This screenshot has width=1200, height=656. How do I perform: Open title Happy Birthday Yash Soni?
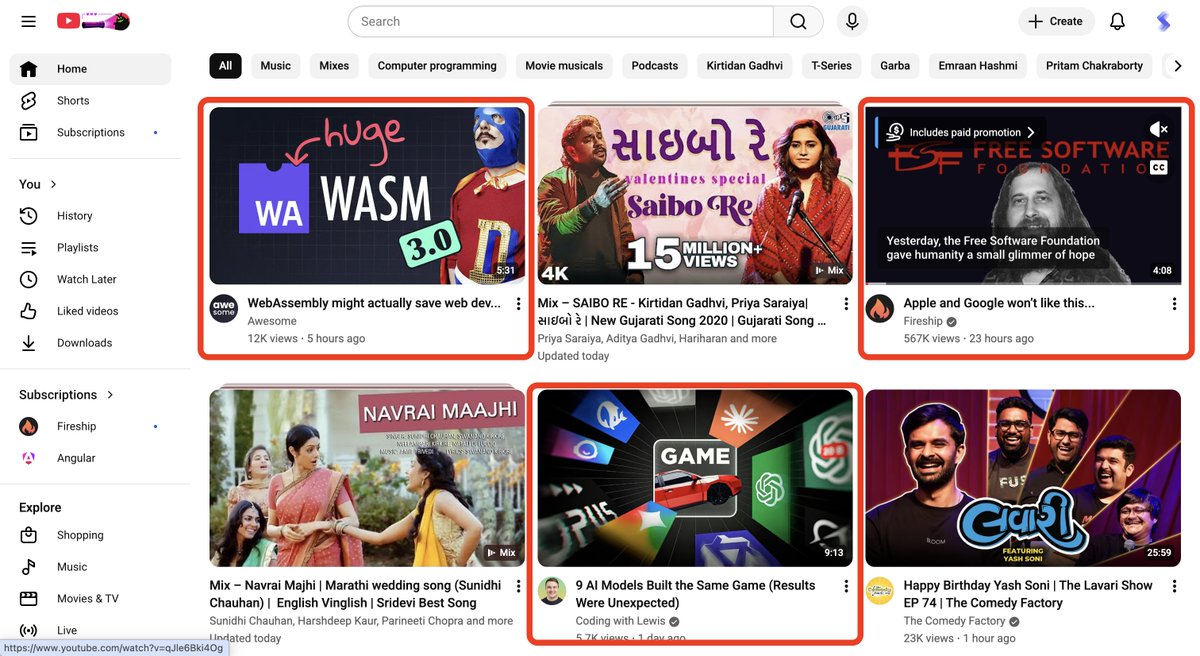[1028, 594]
